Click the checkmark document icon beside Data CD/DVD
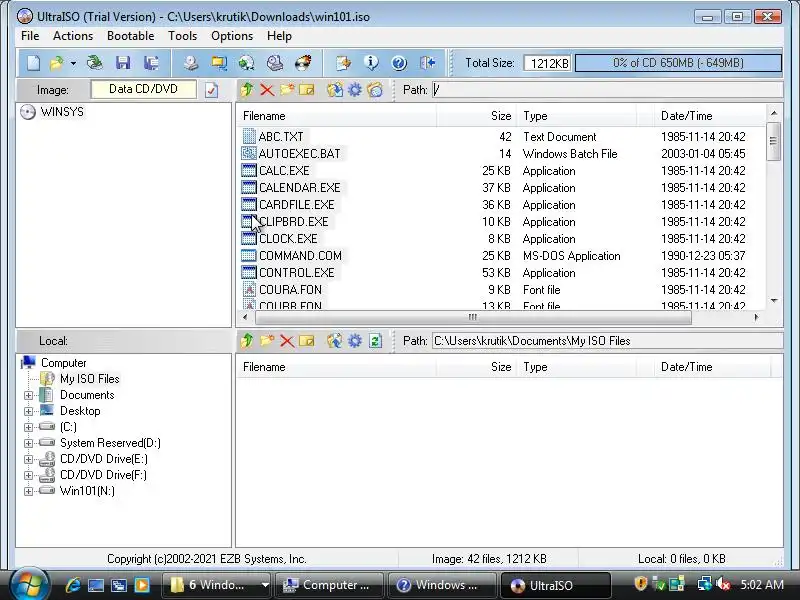The width and height of the screenshot is (800, 600). [211, 90]
